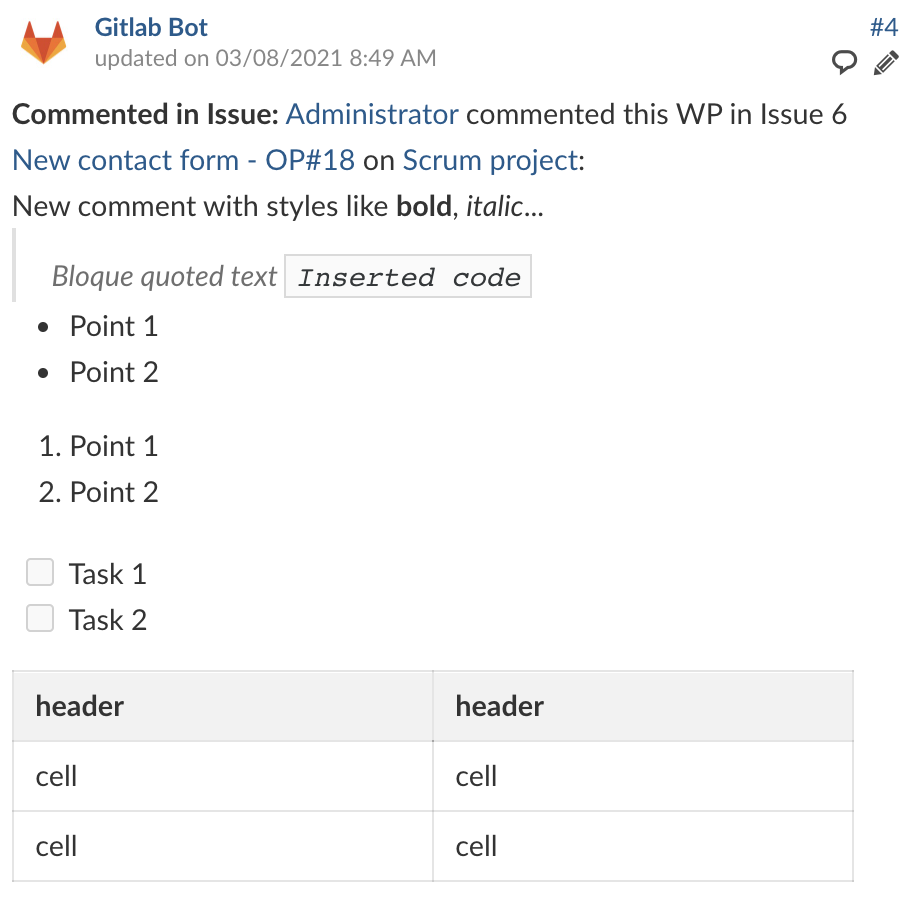Image resolution: width=904 pixels, height=898 pixels.
Task: Click the Administrator user link
Action: point(372,114)
